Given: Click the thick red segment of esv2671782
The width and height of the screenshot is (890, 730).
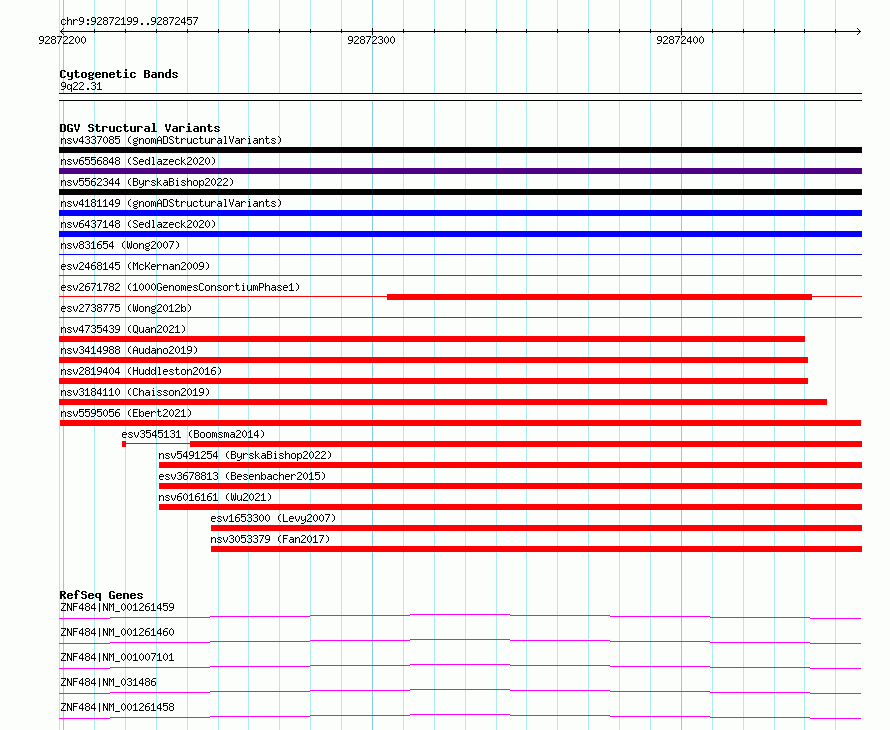Looking at the screenshot, I should 599,297.
